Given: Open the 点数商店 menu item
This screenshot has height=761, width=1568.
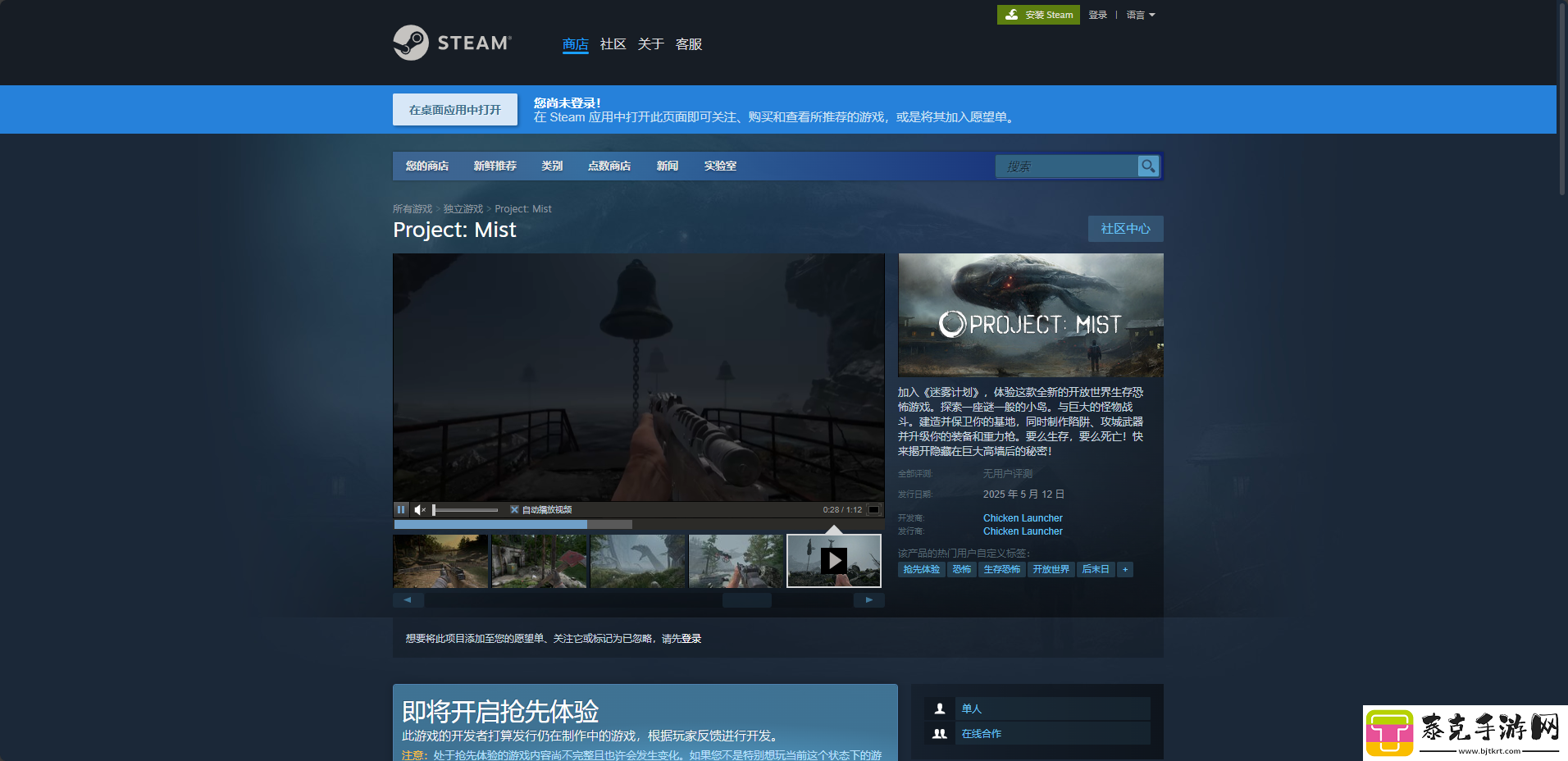Looking at the screenshot, I should [609, 166].
